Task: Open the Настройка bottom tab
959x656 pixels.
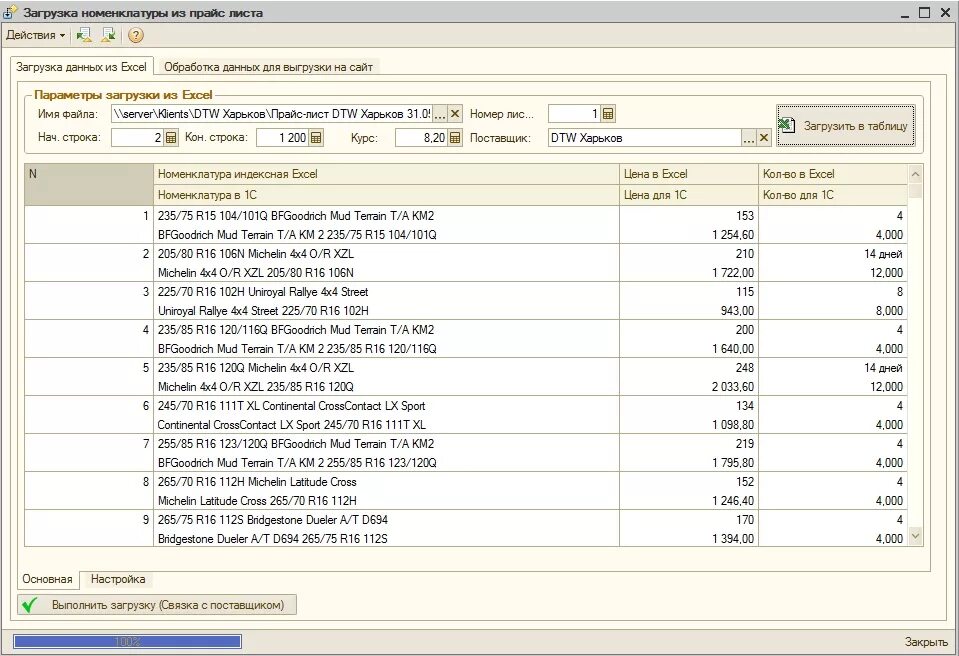Action: [118, 579]
